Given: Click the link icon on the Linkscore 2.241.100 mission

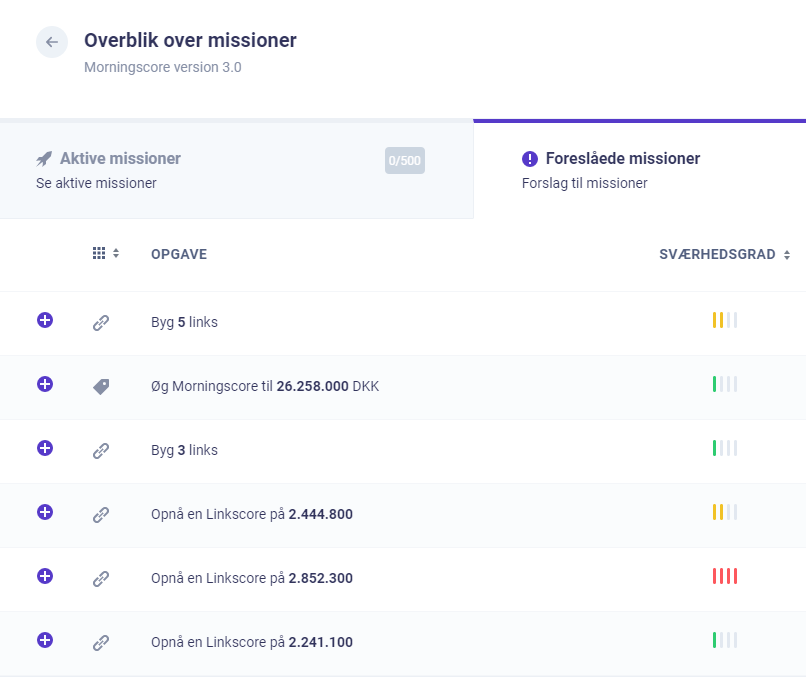Looking at the screenshot, I should pos(101,641).
